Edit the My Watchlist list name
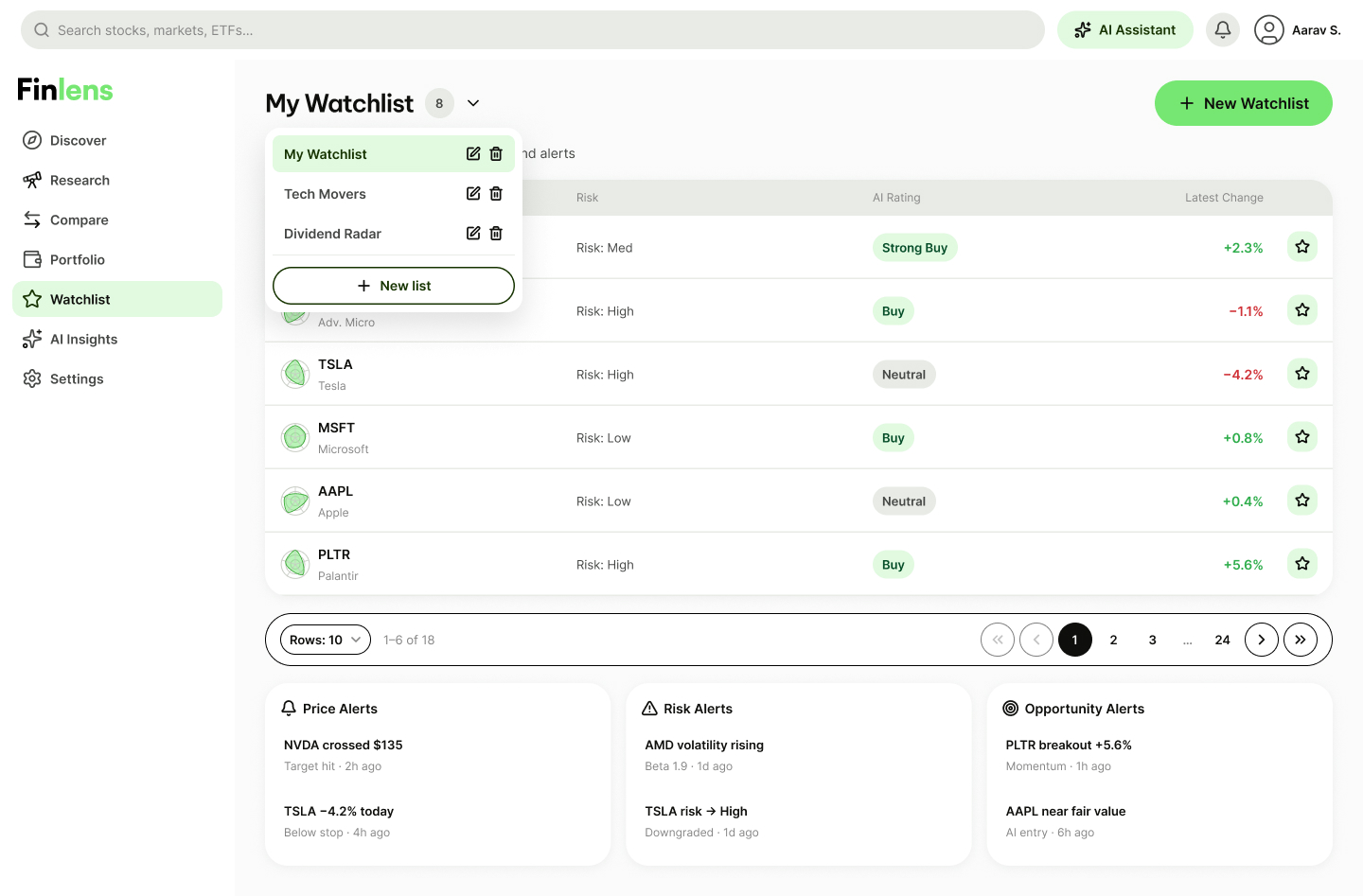This screenshot has width=1363, height=896. click(x=473, y=154)
